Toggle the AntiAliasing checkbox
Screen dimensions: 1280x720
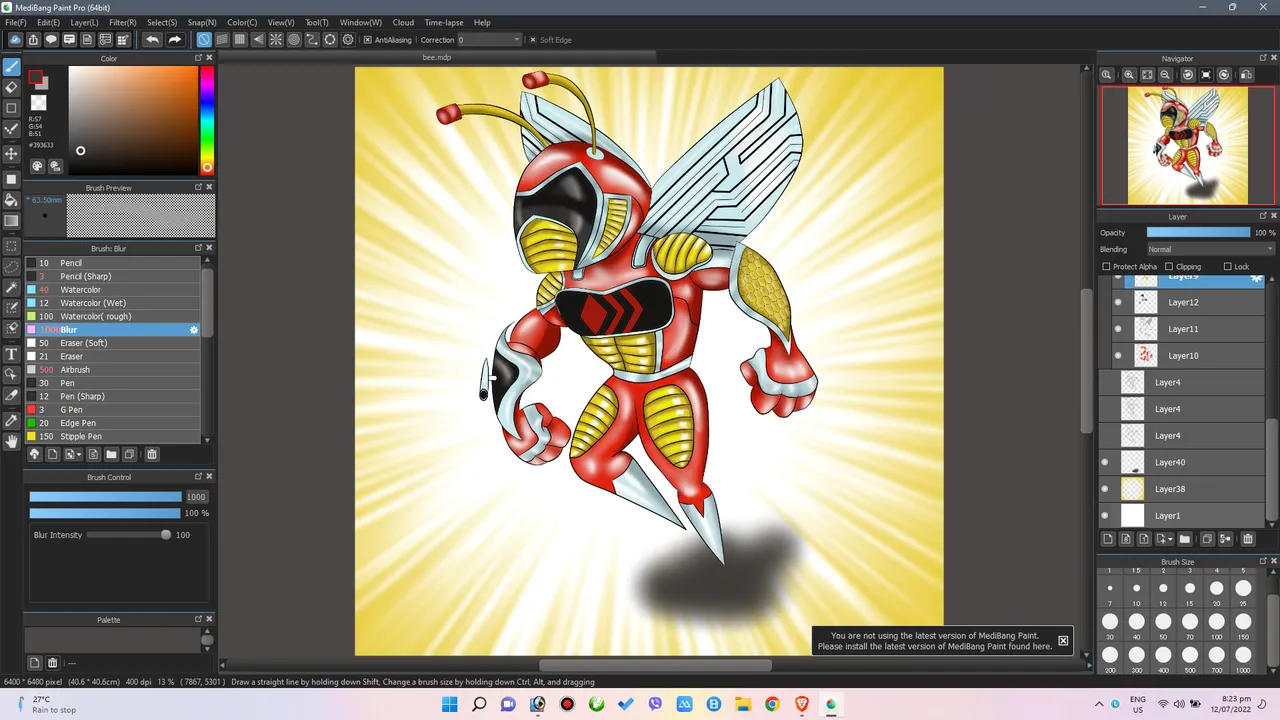click(367, 40)
